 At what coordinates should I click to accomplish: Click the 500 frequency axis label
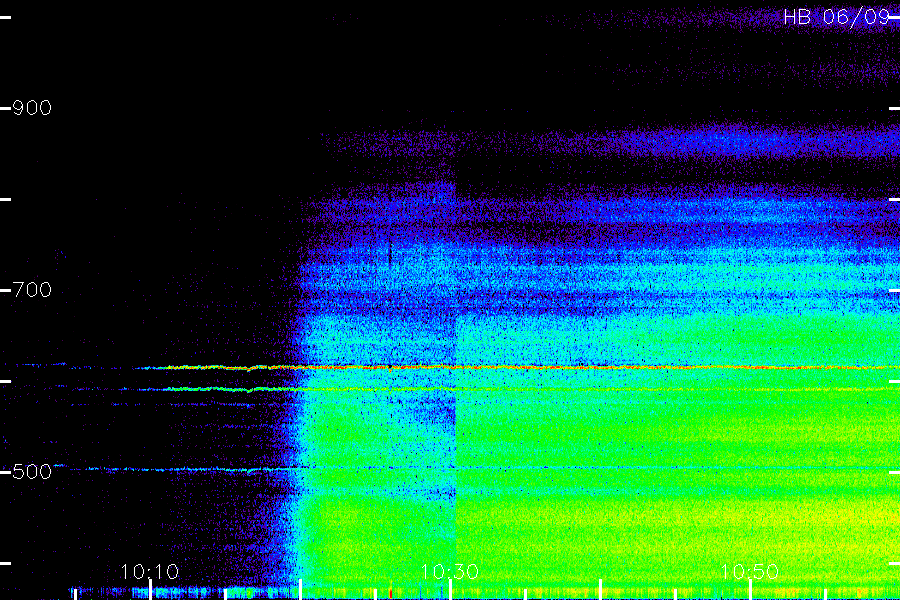pos(32,472)
